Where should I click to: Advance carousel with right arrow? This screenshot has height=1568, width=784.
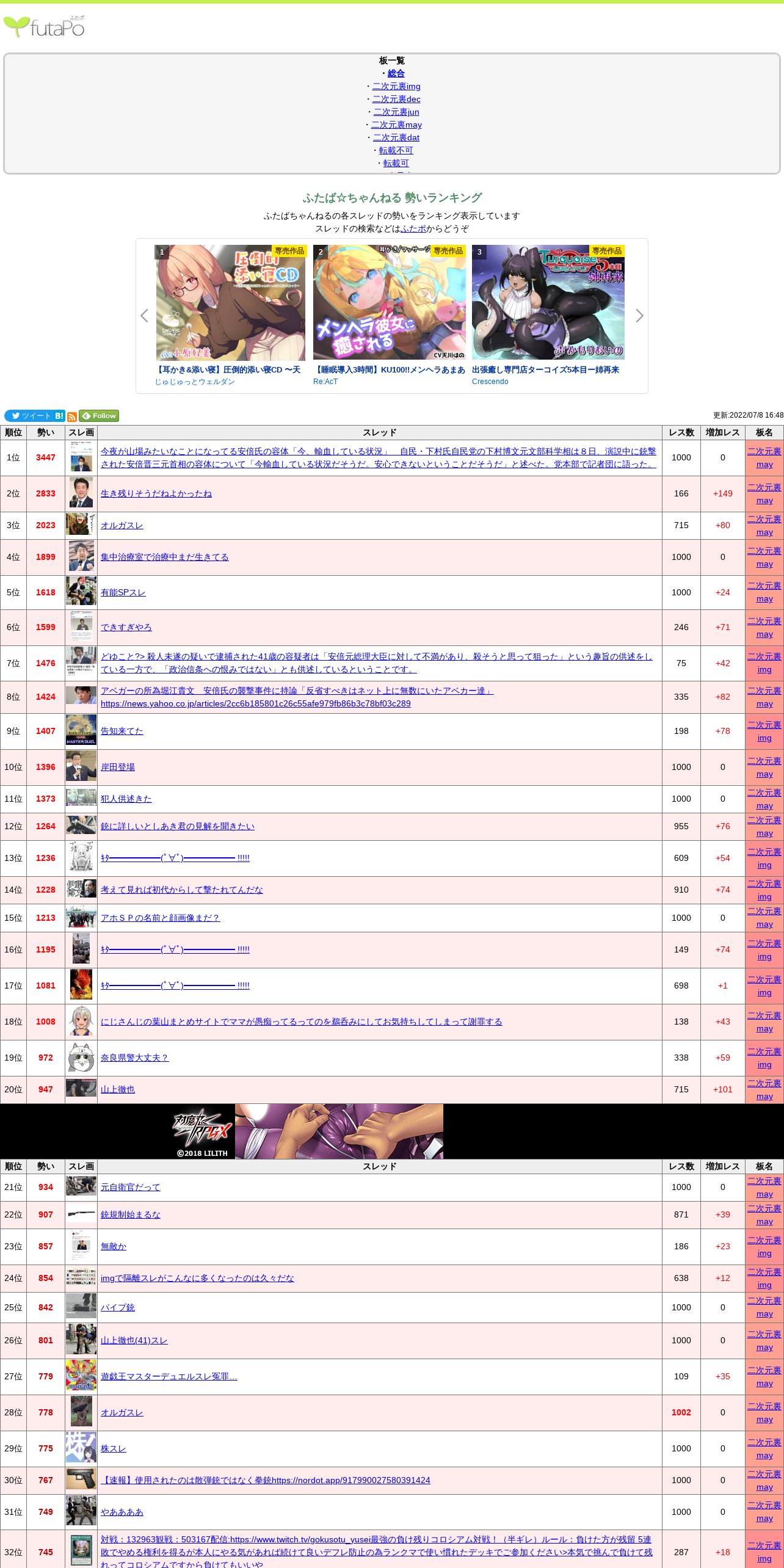pos(639,316)
